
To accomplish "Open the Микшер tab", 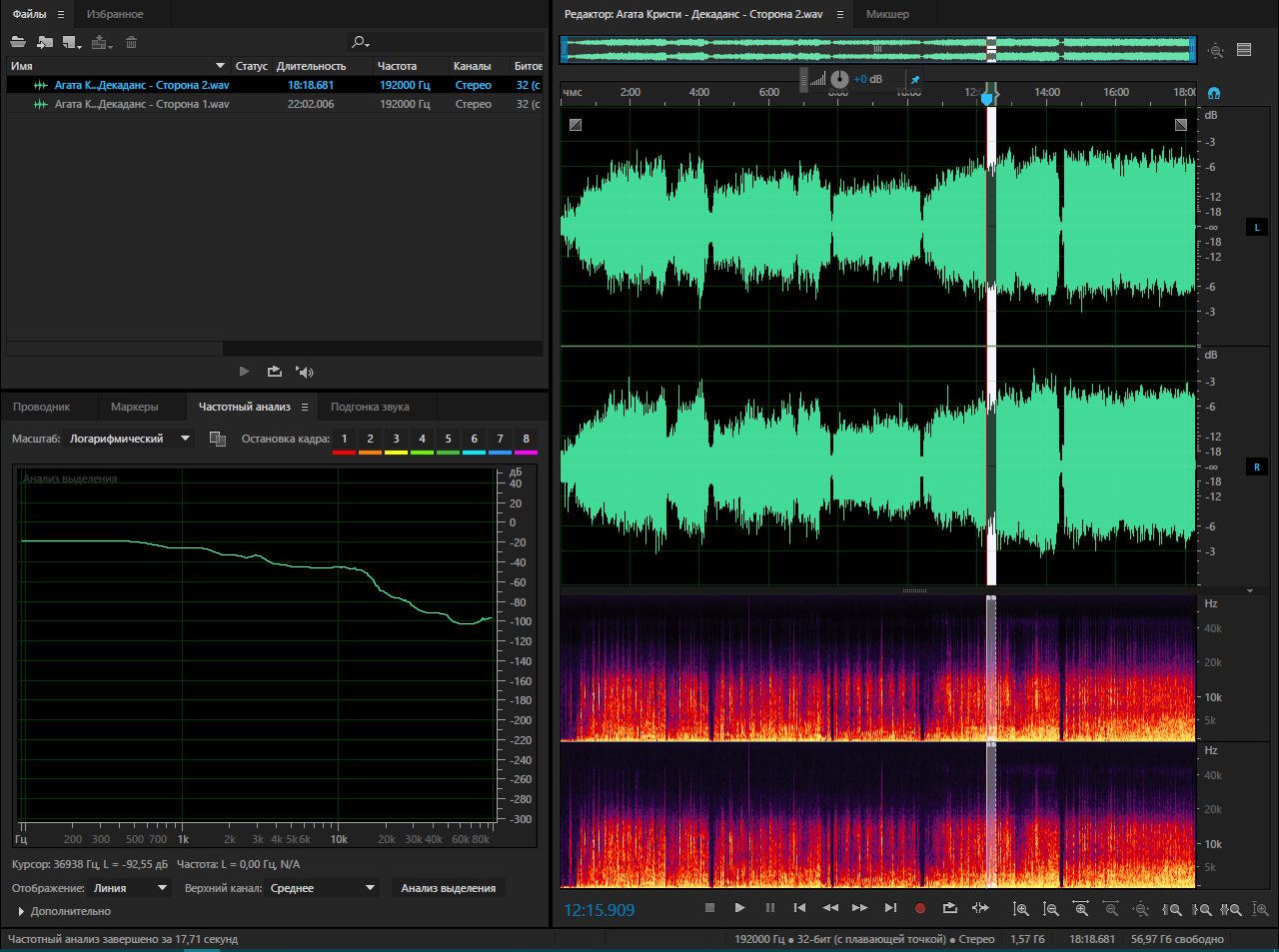I will pyautogui.click(x=887, y=14).
